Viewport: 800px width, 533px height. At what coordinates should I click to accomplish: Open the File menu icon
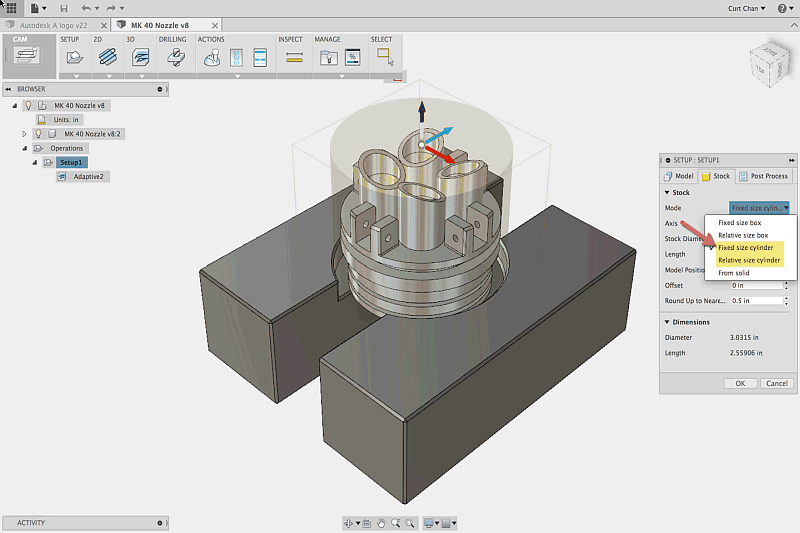point(38,8)
